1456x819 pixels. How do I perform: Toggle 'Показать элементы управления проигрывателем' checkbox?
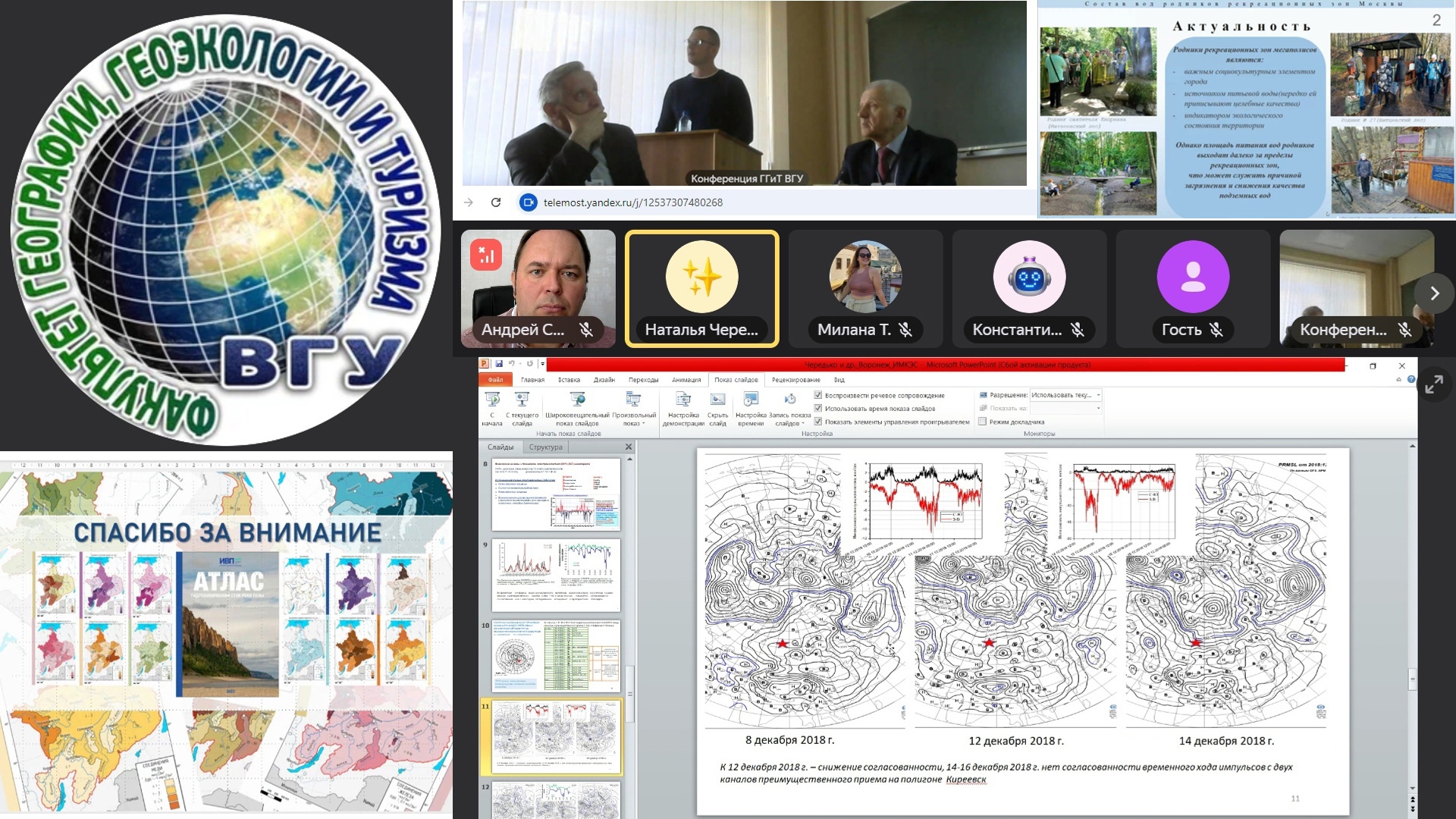tap(818, 422)
